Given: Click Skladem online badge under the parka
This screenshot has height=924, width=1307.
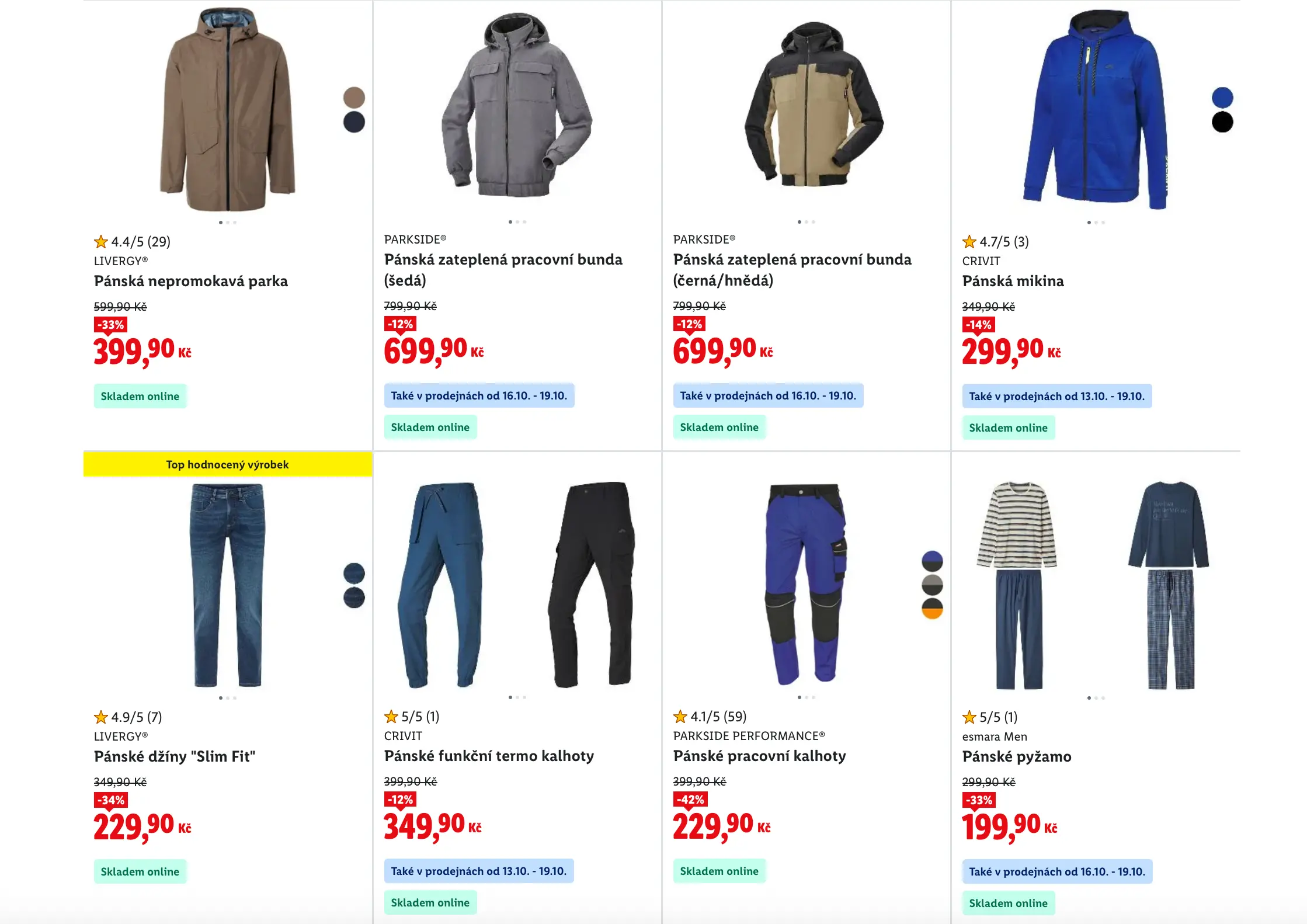Looking at the screenshot, I should click(140, 396).
